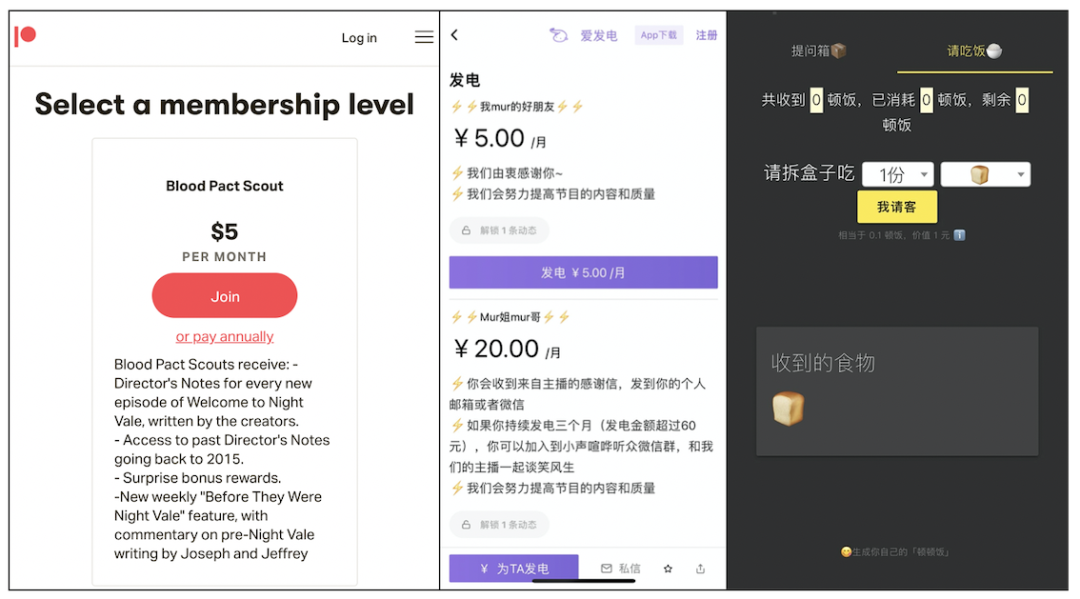Screen dimensions: 1080x599
Task: Click the info icon beside 价值1元
Action: 959,235
